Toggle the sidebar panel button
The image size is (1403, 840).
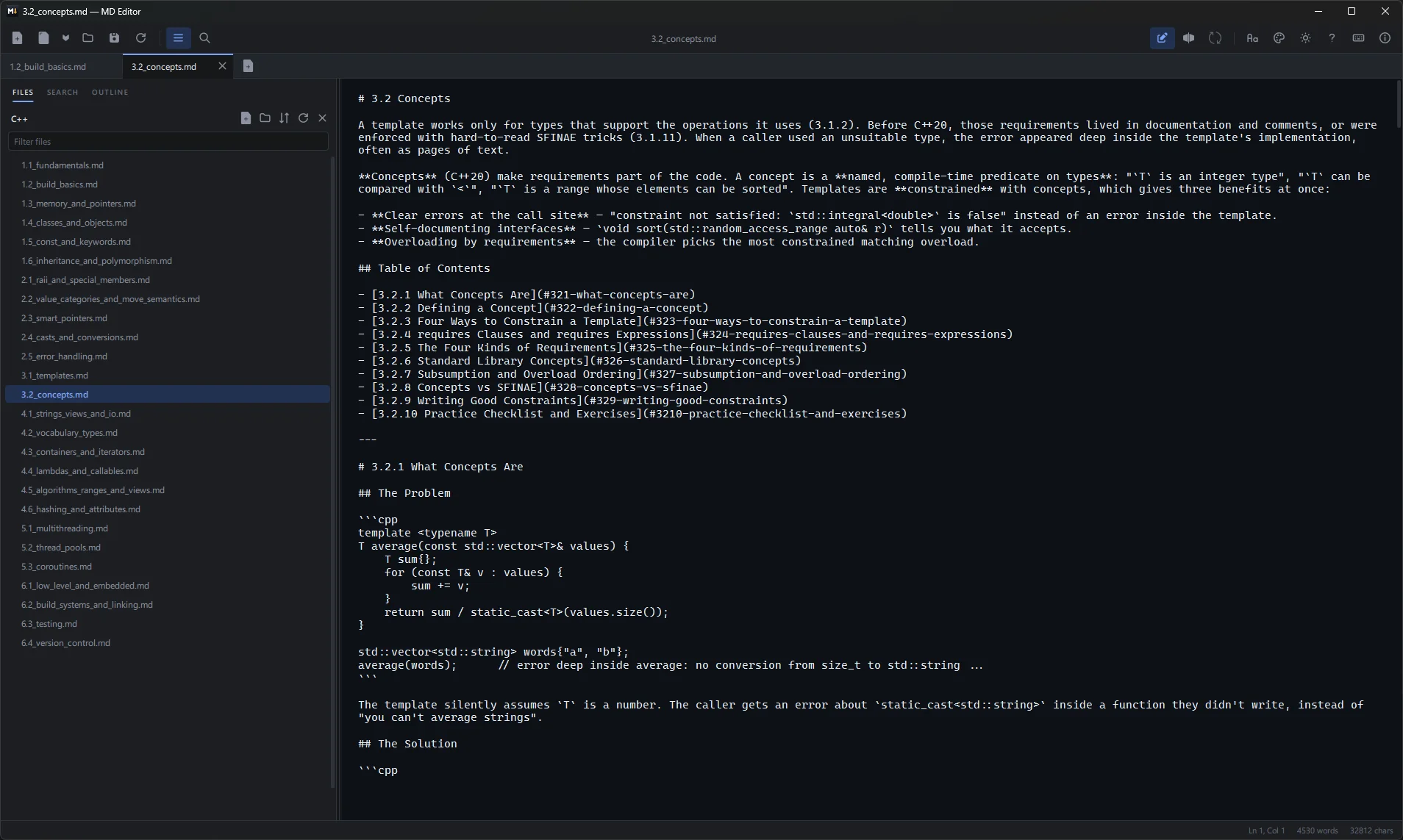pyautogui.click(x=178, y=38)
